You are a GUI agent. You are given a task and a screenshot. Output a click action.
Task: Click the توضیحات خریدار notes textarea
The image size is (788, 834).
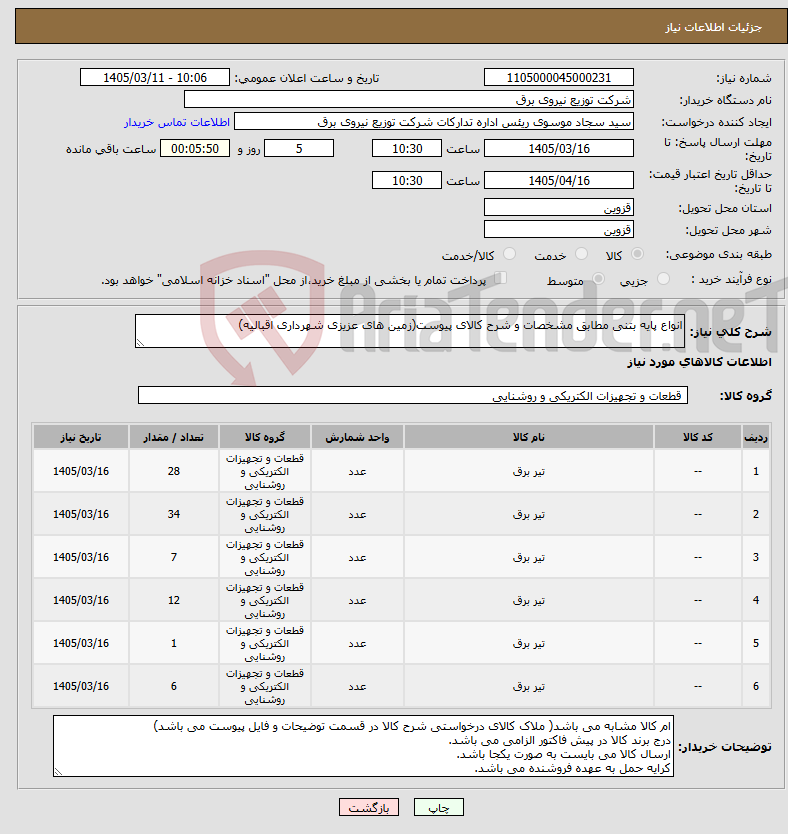tap(363, 746)
